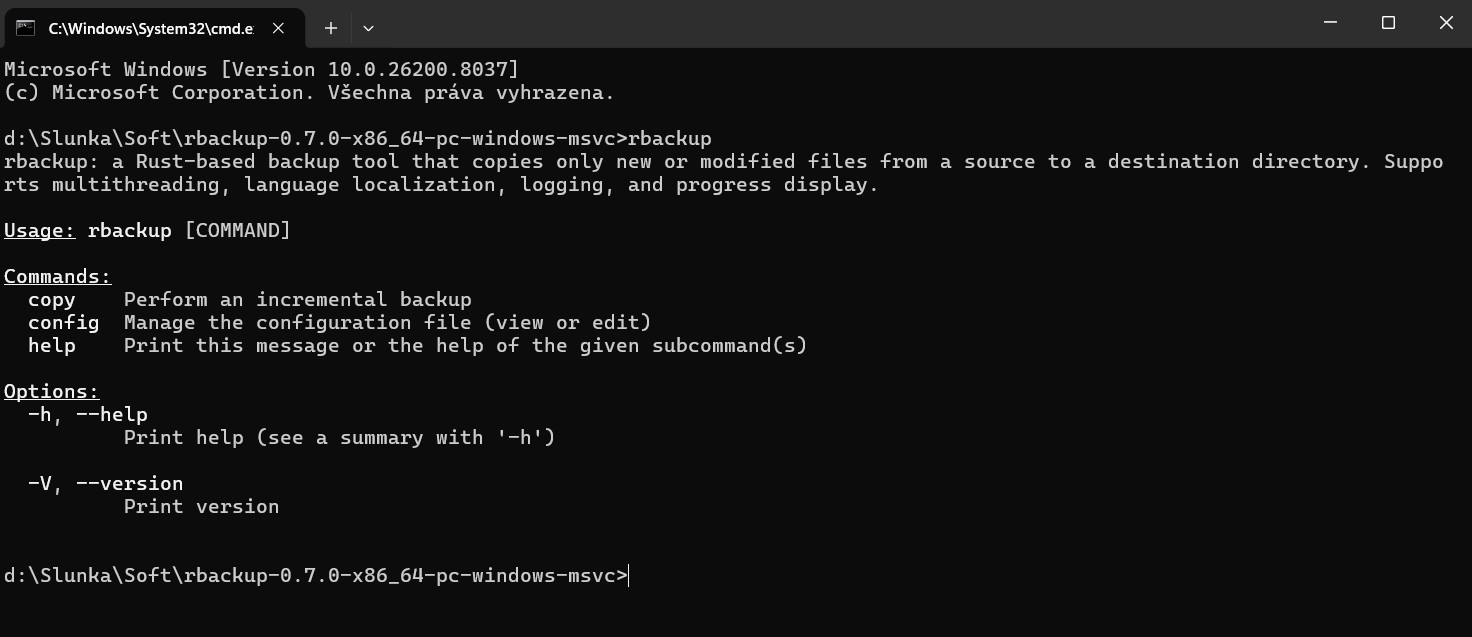Minimize the terminal window
Image resolution: width=1472 pixels, height=637 pixels.
(1330, 23)
